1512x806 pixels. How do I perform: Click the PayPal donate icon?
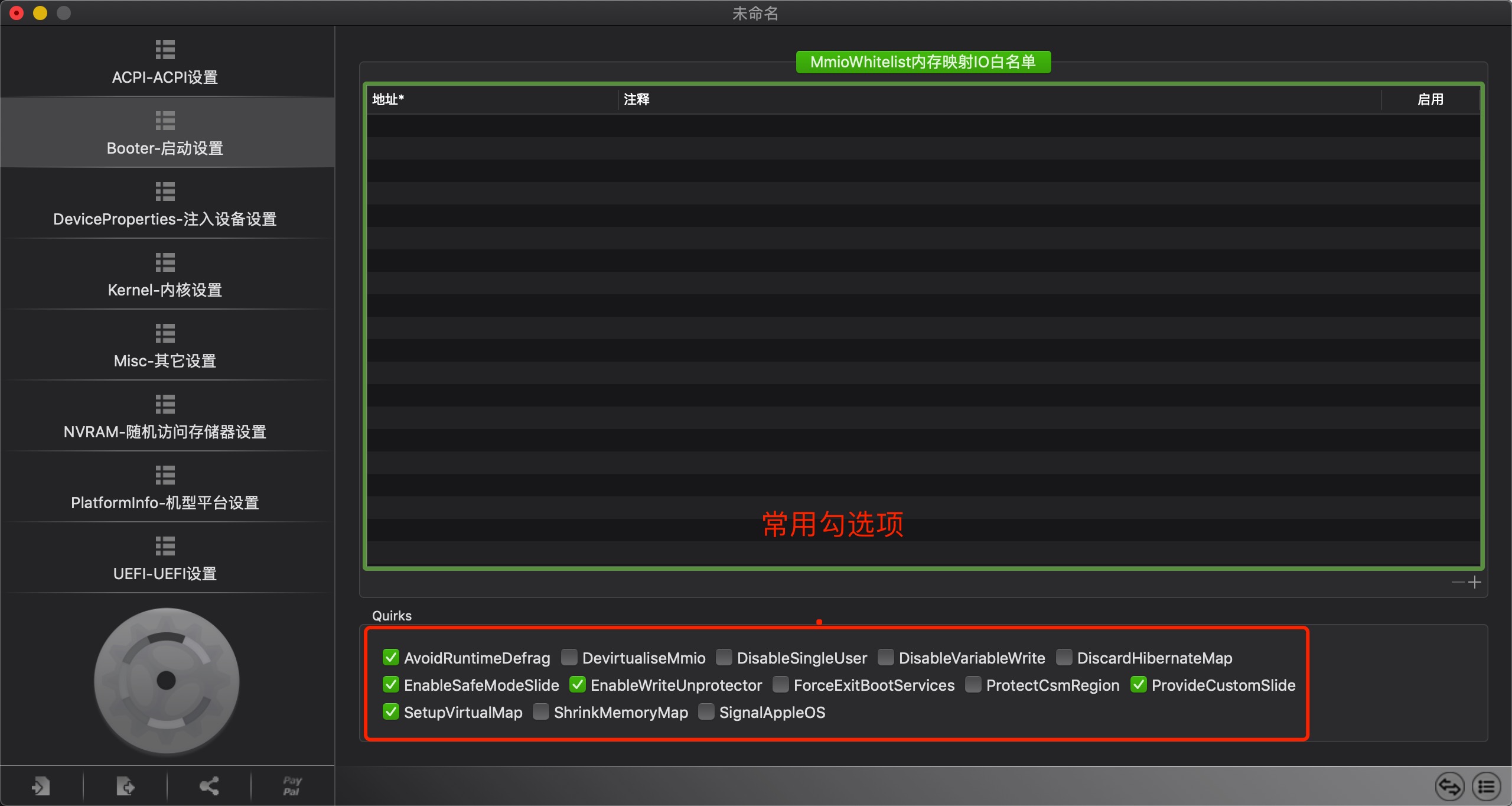click(x=292, y=786)
